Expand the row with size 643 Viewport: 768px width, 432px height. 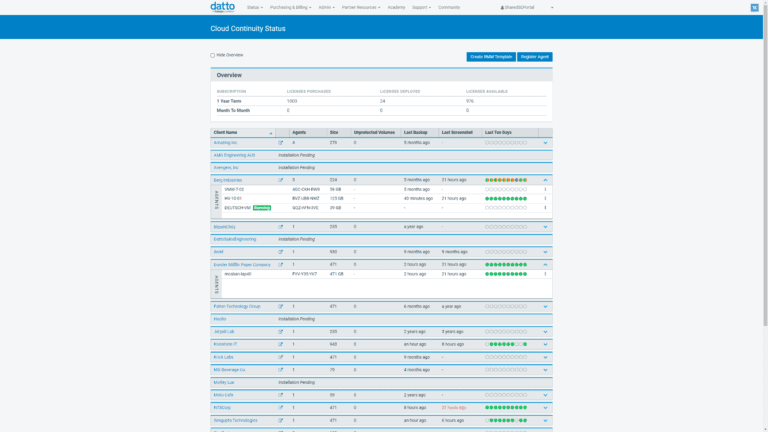click(545, 345)
